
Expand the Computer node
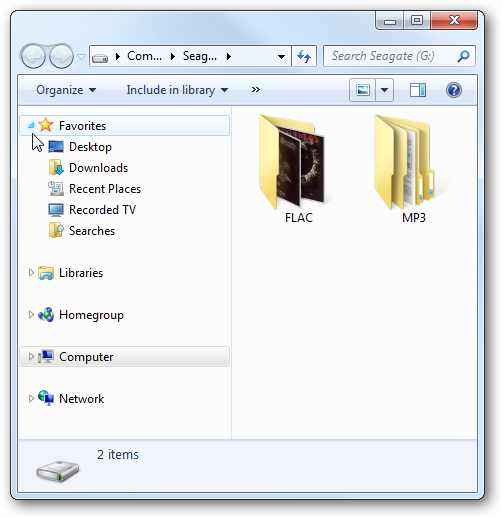(31, 357)
